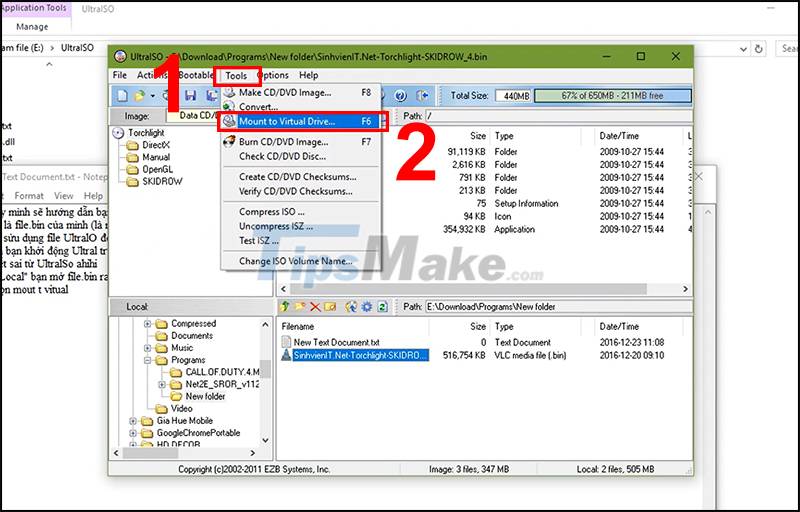Click the green '2' view icon

[382, 306]
